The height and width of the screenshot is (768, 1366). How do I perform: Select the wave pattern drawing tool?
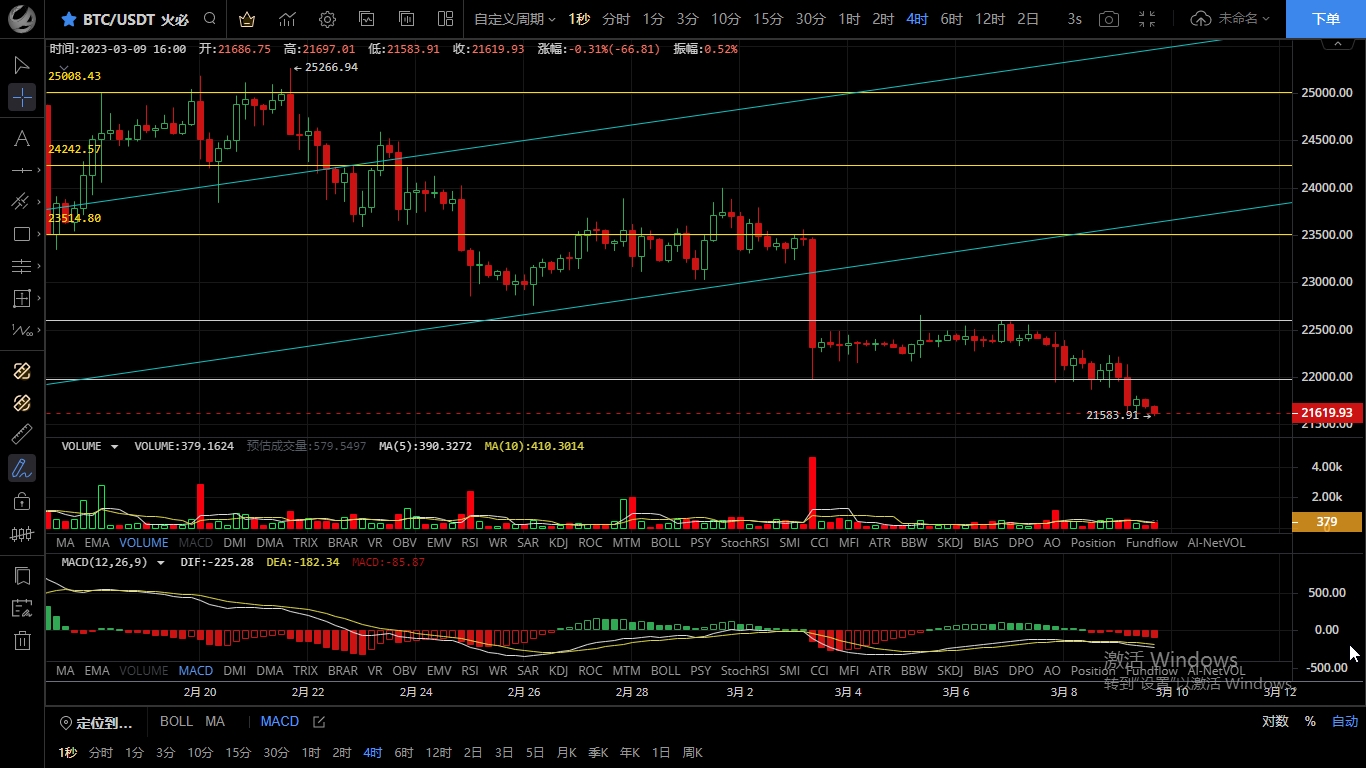coord(22,330)
